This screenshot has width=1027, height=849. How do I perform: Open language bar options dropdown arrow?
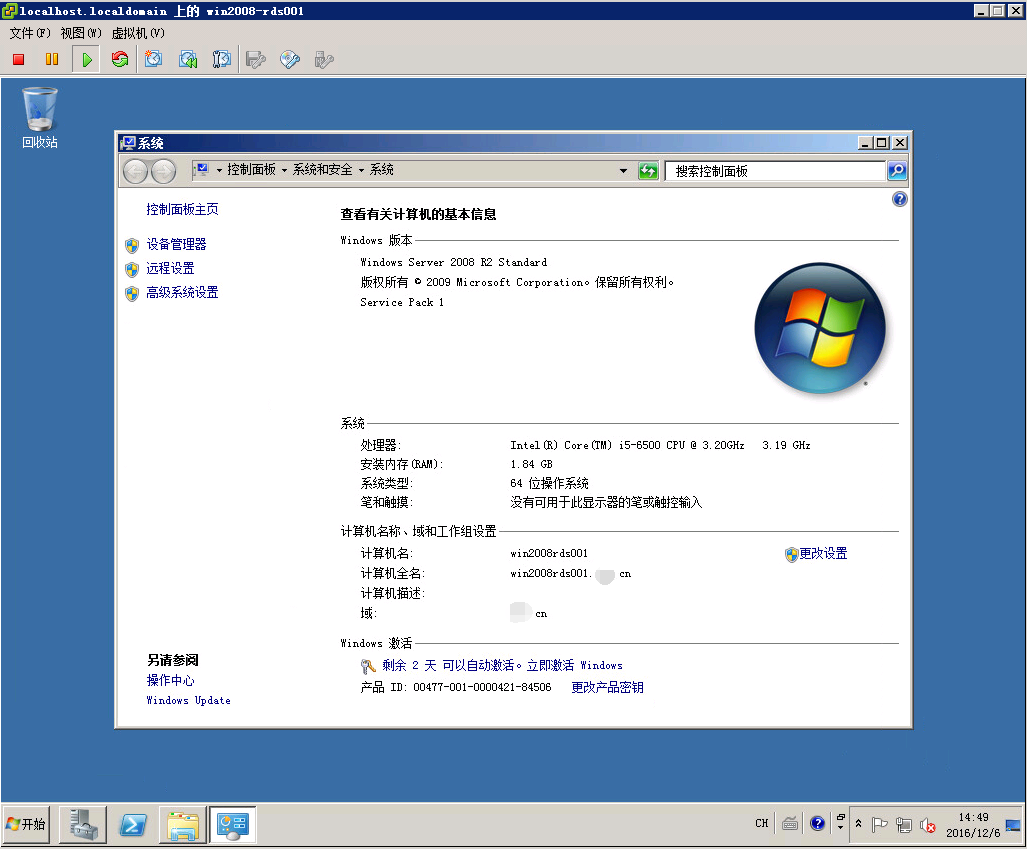(840, 828)
